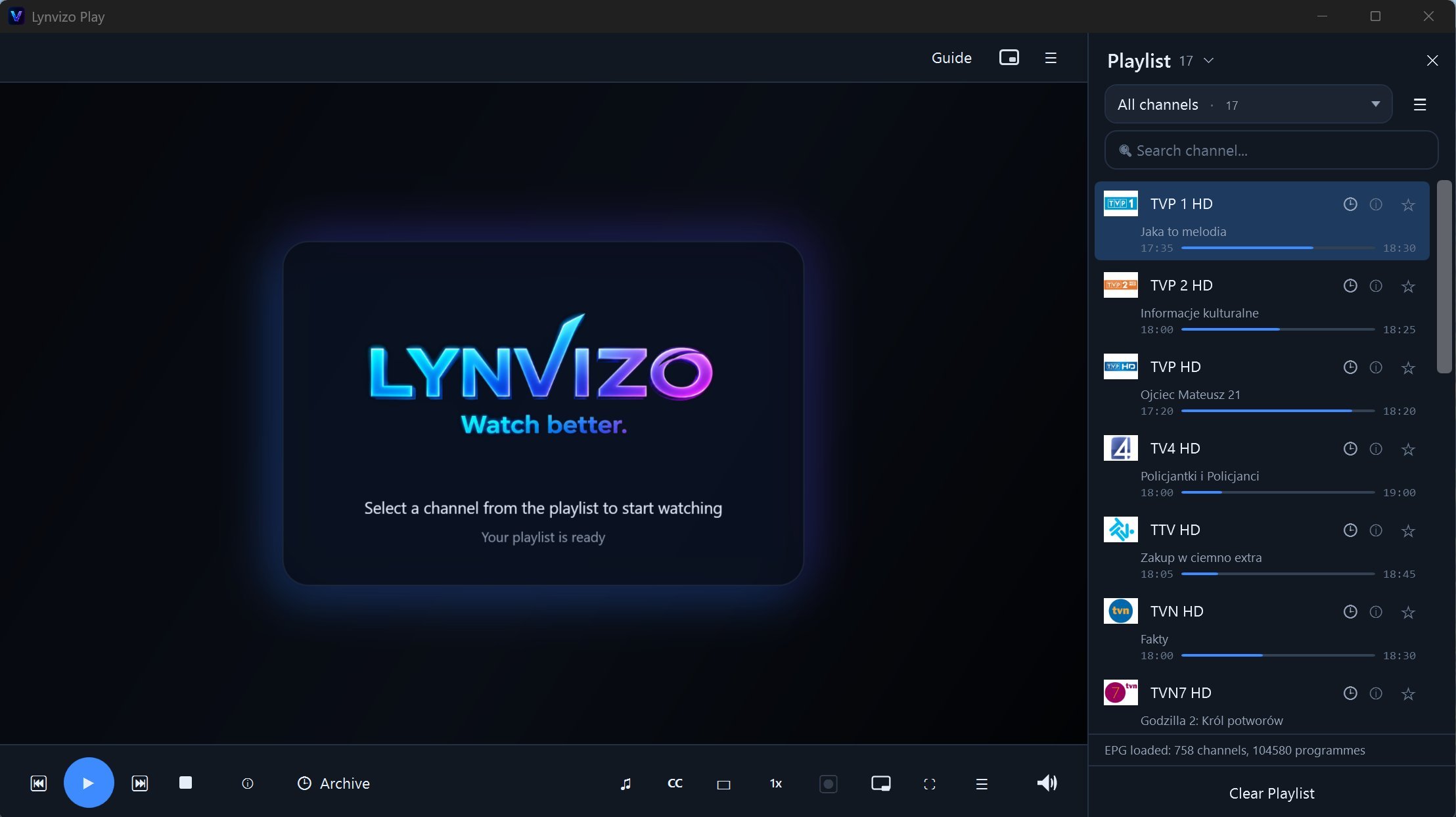The height and width of the screenshot is (817, 1456).
Task: Open archive clock for TVP 1 HD
Action: tap(1350, 204)
